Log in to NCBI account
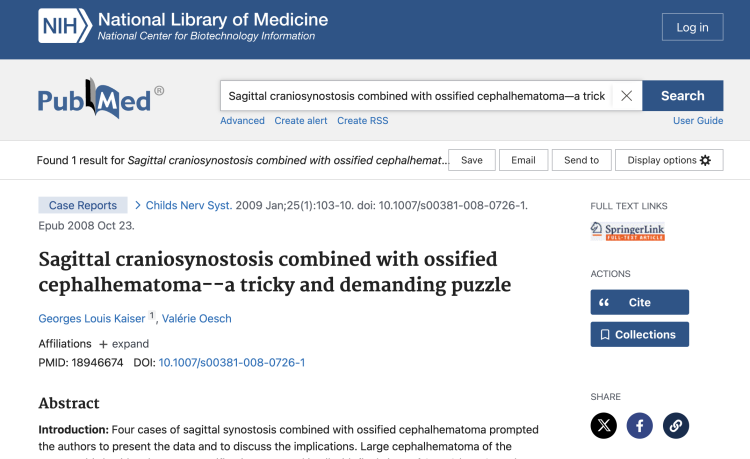The width and height of the screenshot is (750, 459). click(x=692, y=27)
